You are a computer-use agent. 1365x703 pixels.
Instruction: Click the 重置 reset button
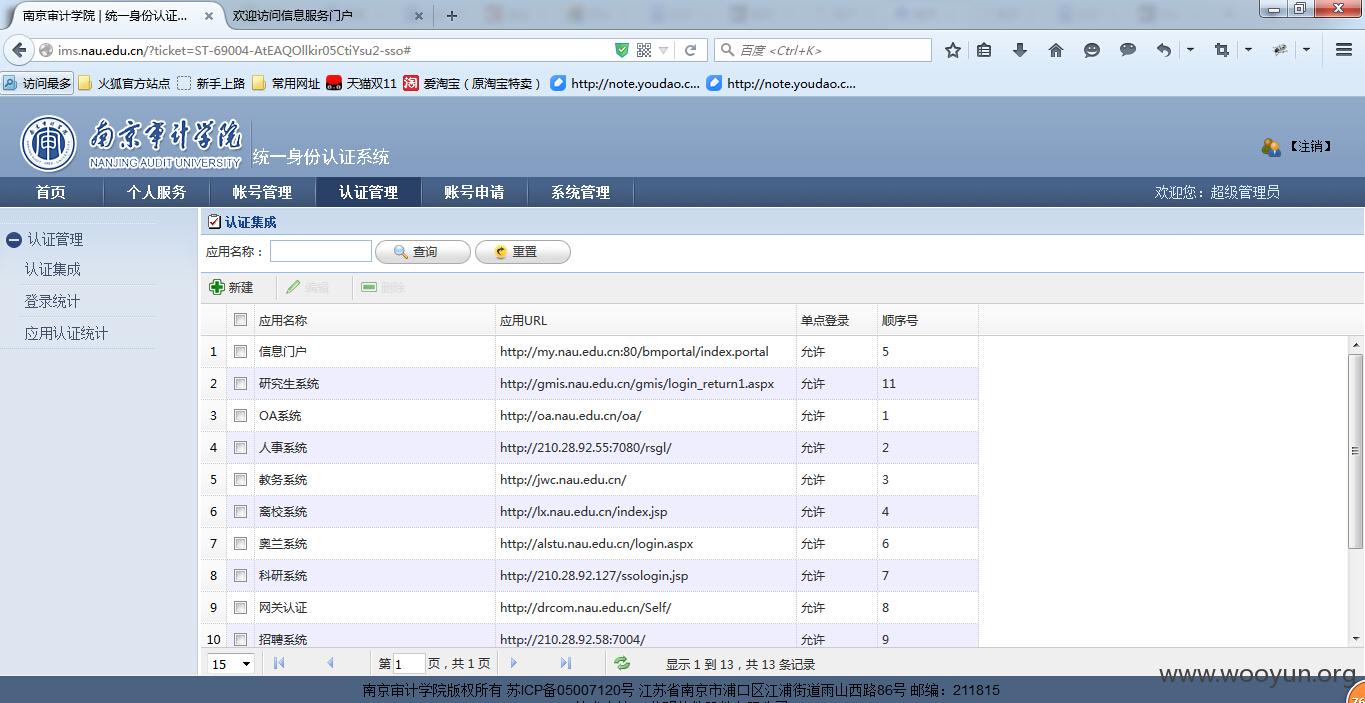(x=522, y=252)
